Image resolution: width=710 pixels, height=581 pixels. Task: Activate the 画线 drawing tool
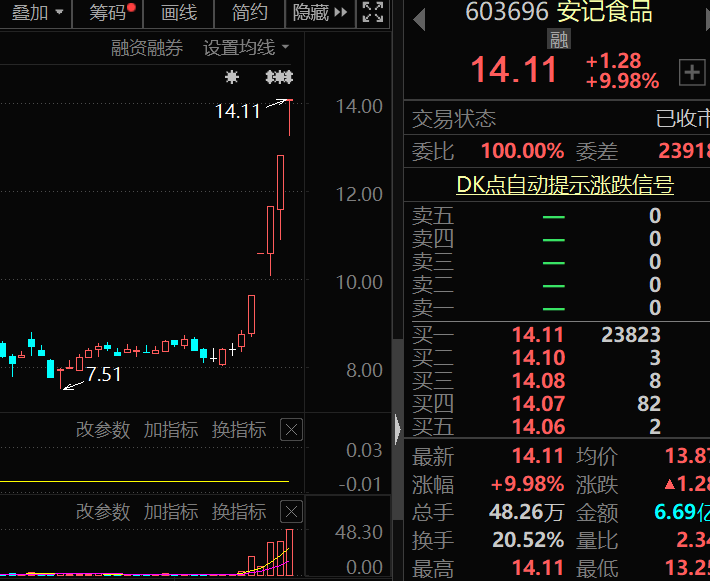179,13
